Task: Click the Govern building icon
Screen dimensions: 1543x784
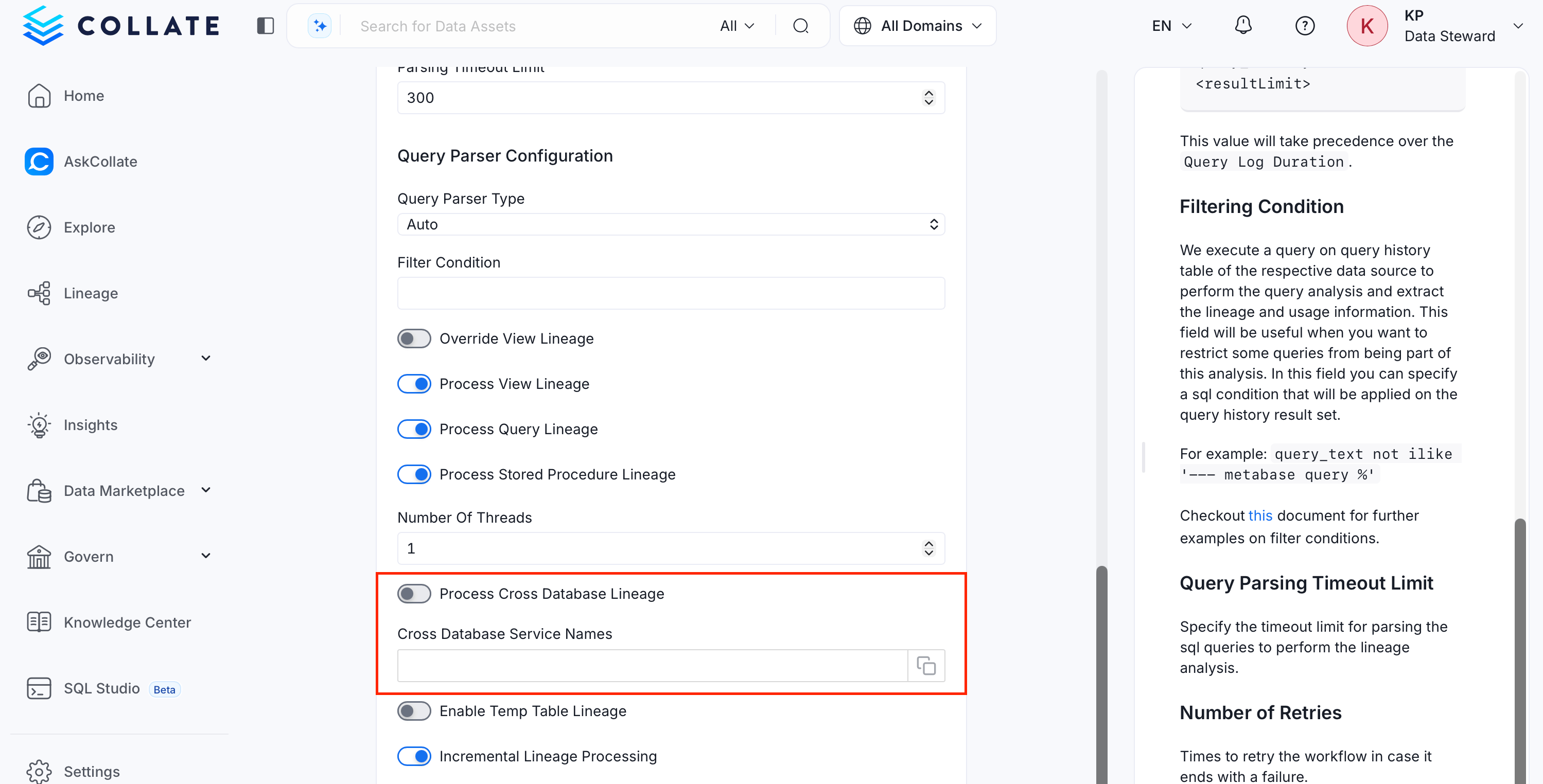Action: (39, 557)
